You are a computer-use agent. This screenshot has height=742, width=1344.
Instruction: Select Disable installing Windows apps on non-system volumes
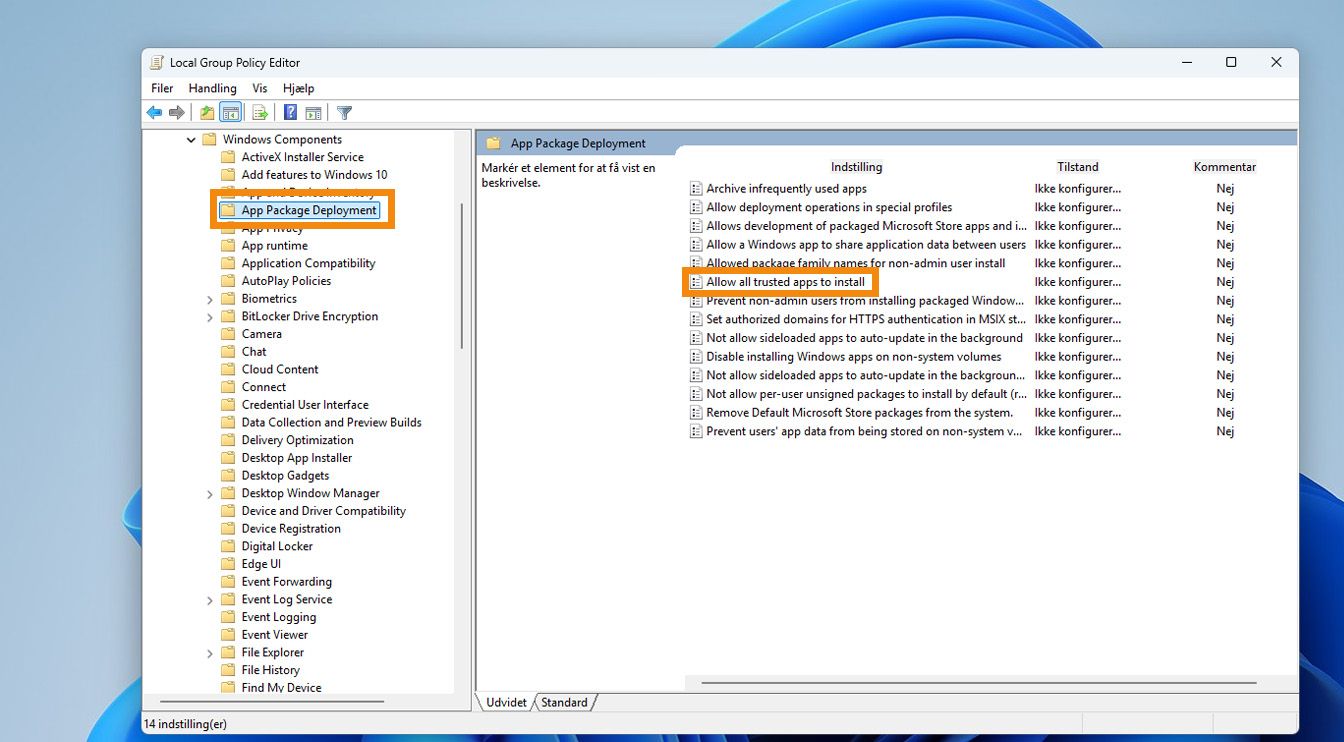click(x=854, y=357)
